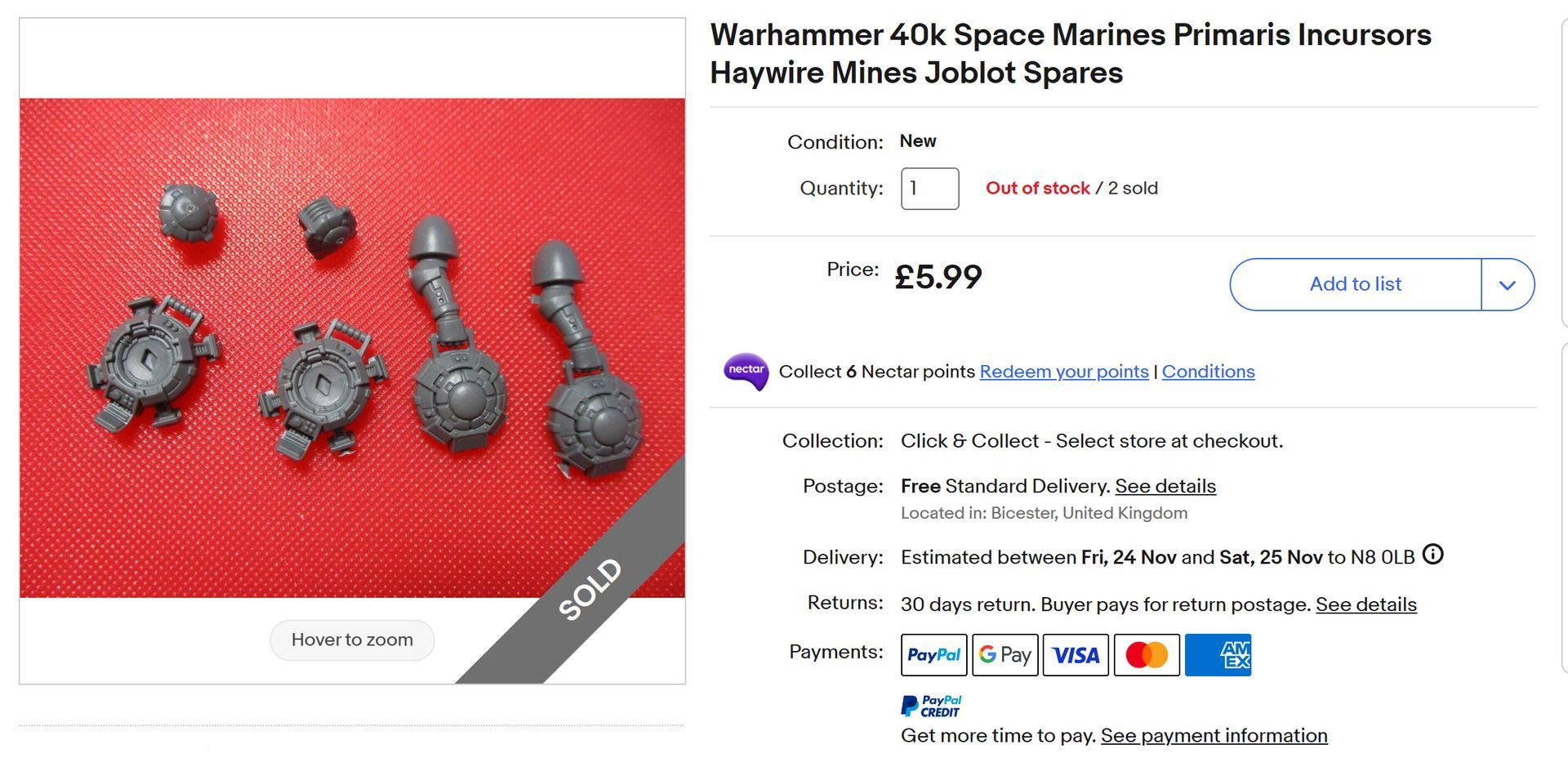This screenshot has height=758, width=1568.
Task: Click the Mastercard icon
Action: point(1147,655)
